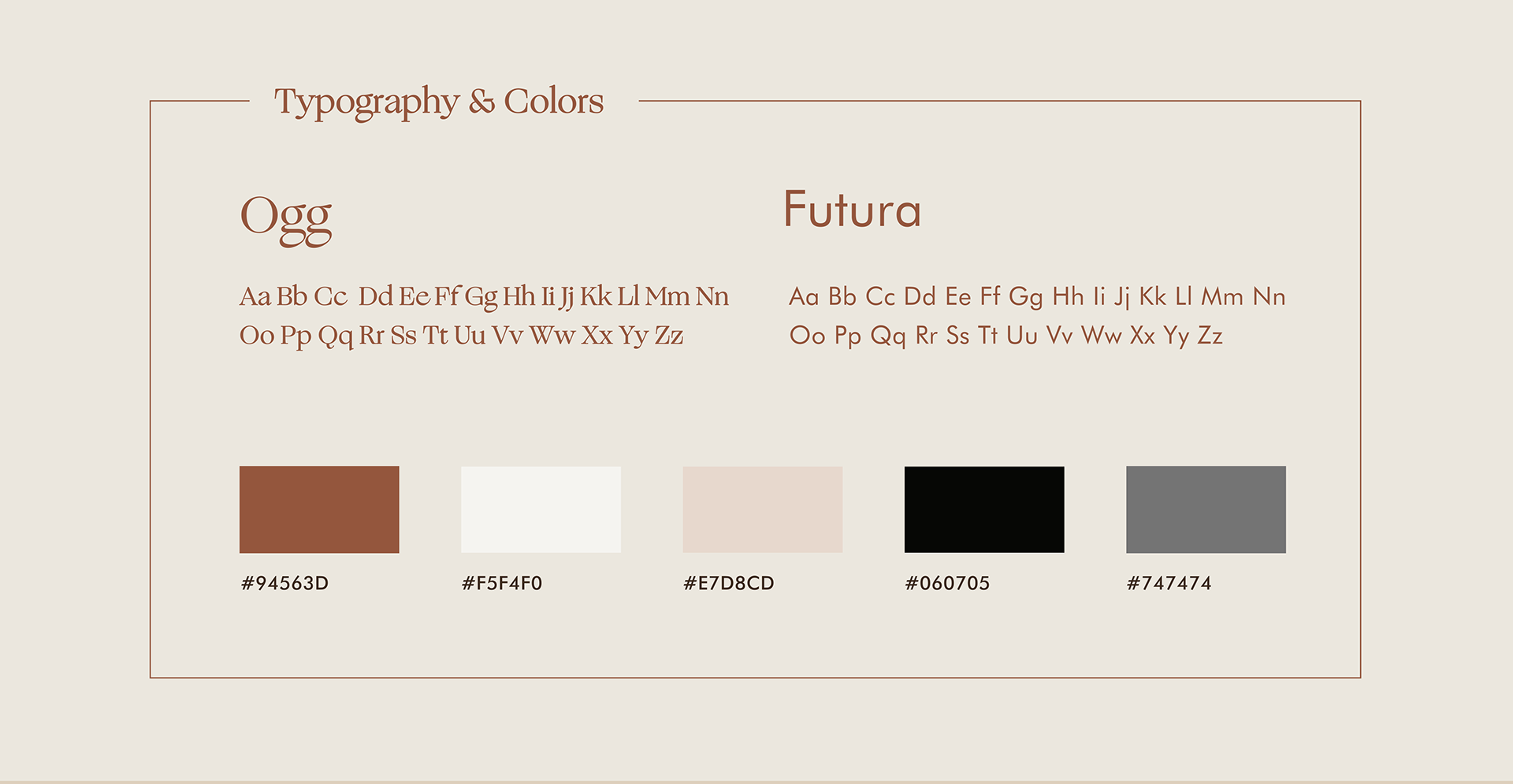Select the gray #747474 color swatch

[1206, 509]
